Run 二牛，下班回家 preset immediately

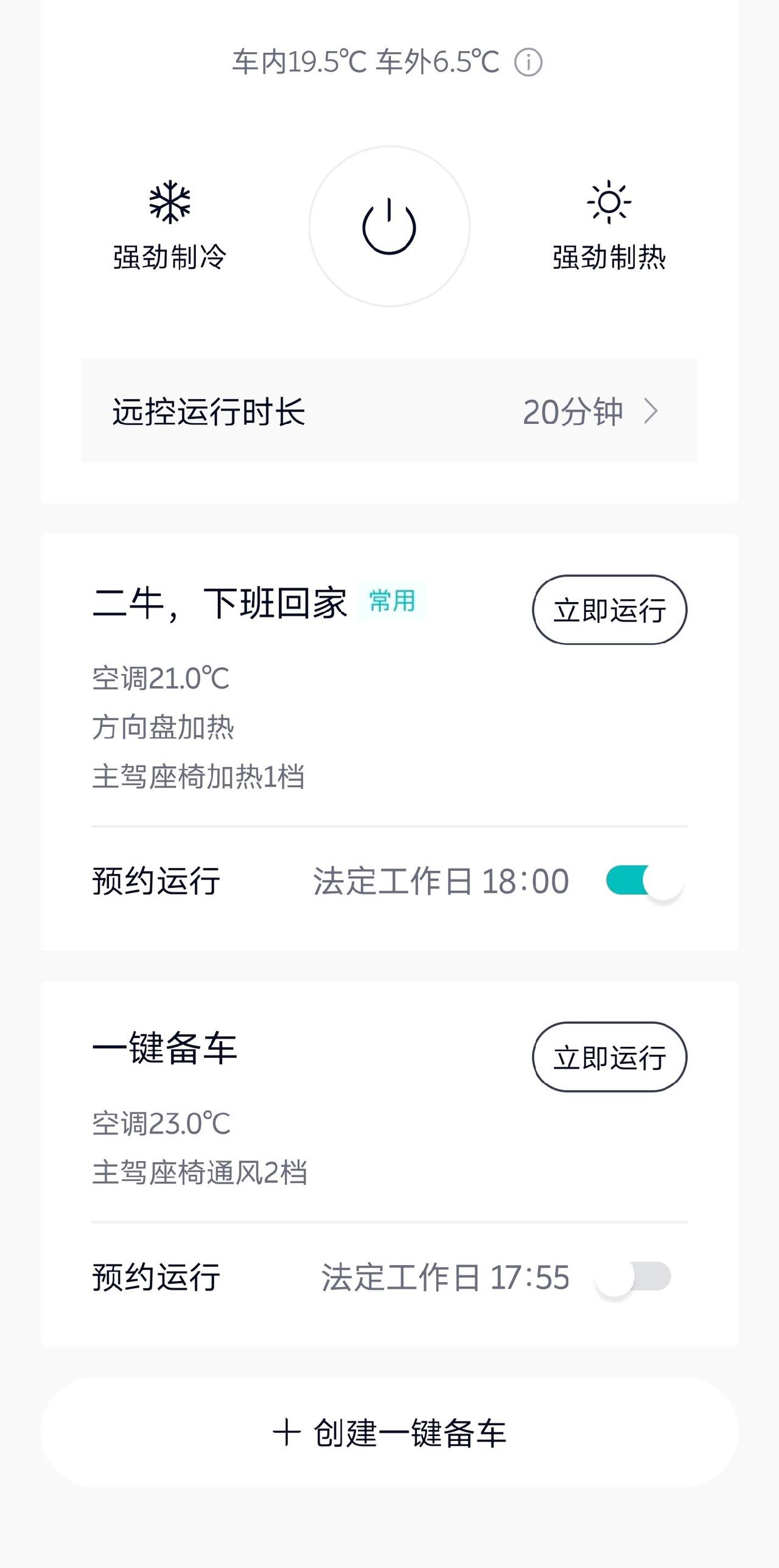pyautogui.click(x=610, y=610)
